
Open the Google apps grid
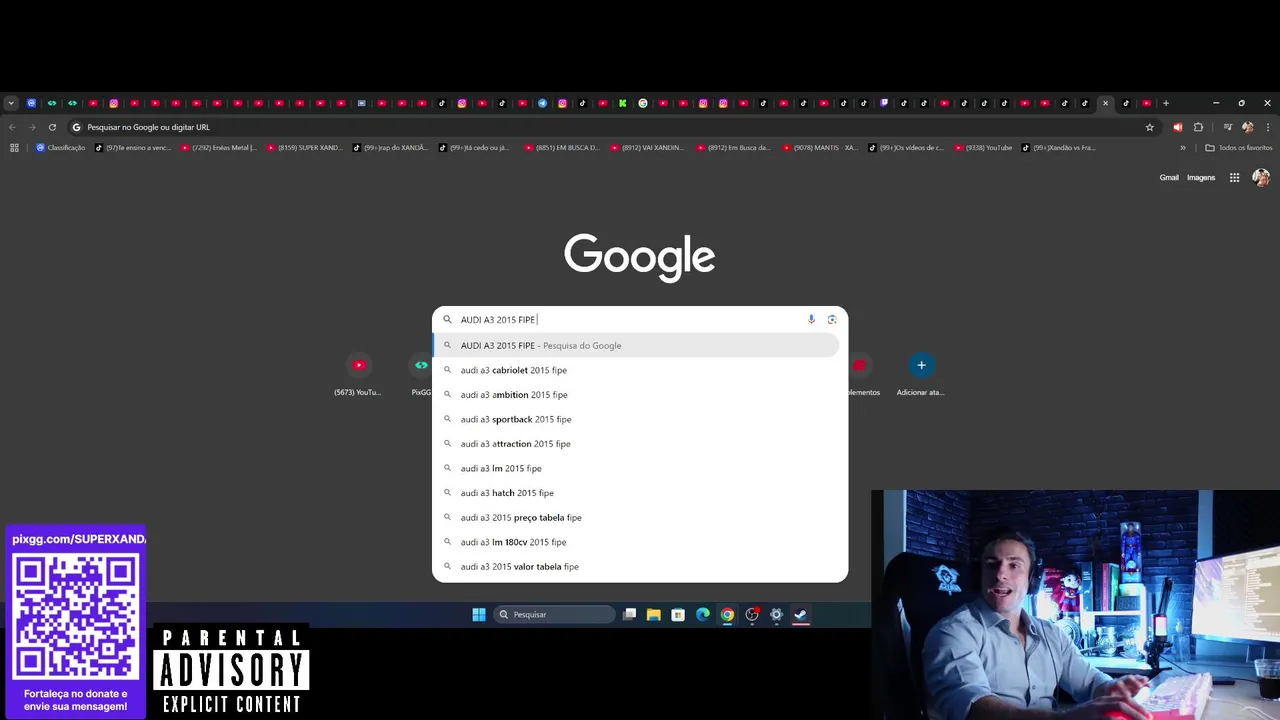point(1235,178)
